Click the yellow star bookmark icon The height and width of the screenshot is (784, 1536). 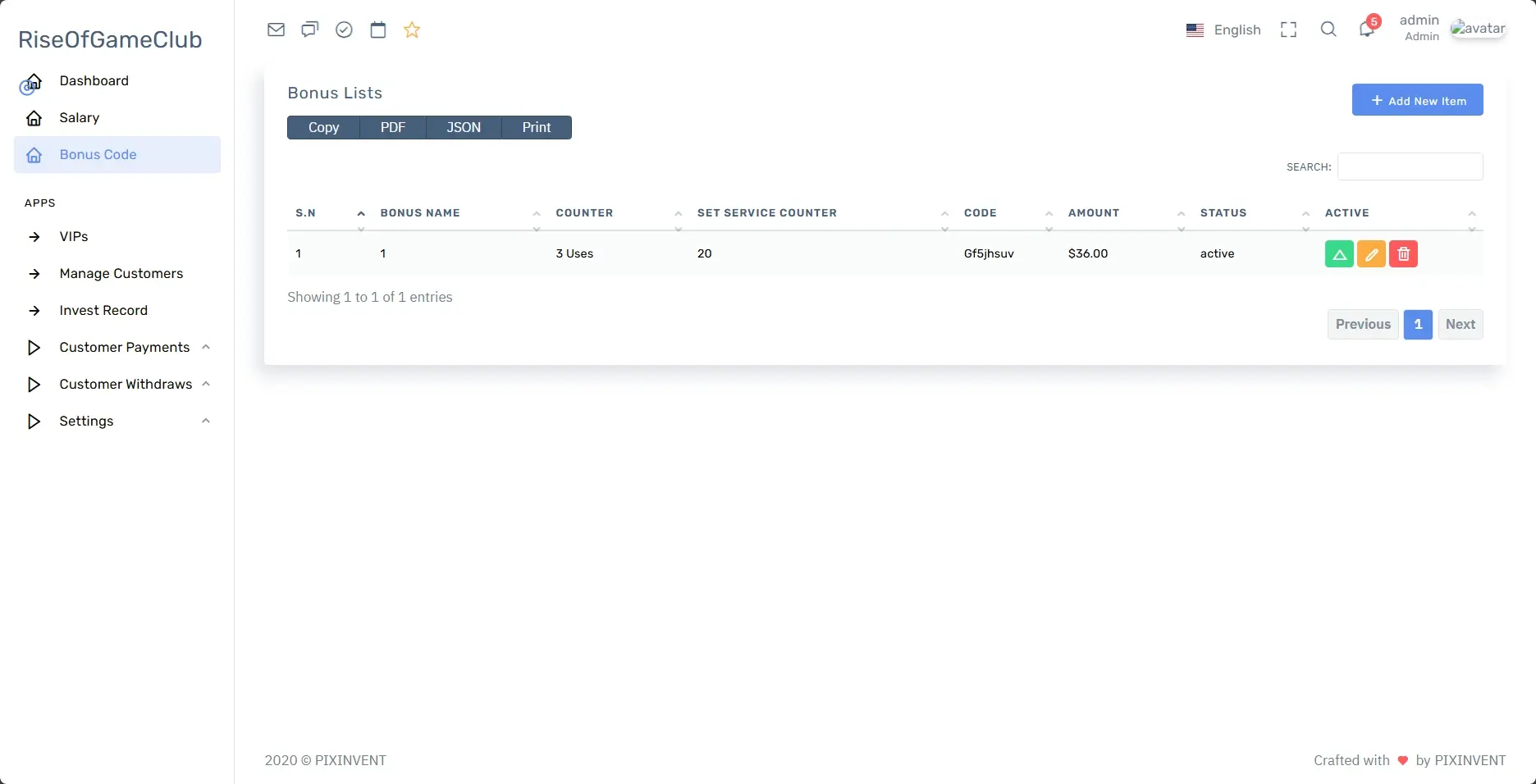pos(412,30)
